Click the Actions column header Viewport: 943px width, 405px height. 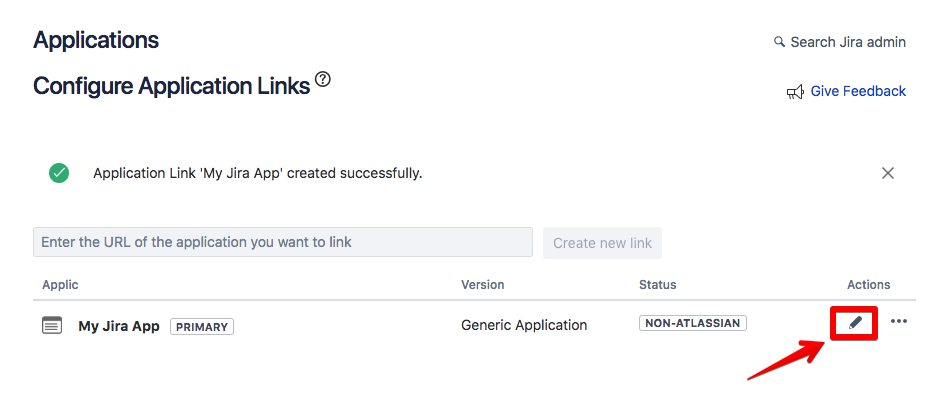868,285
